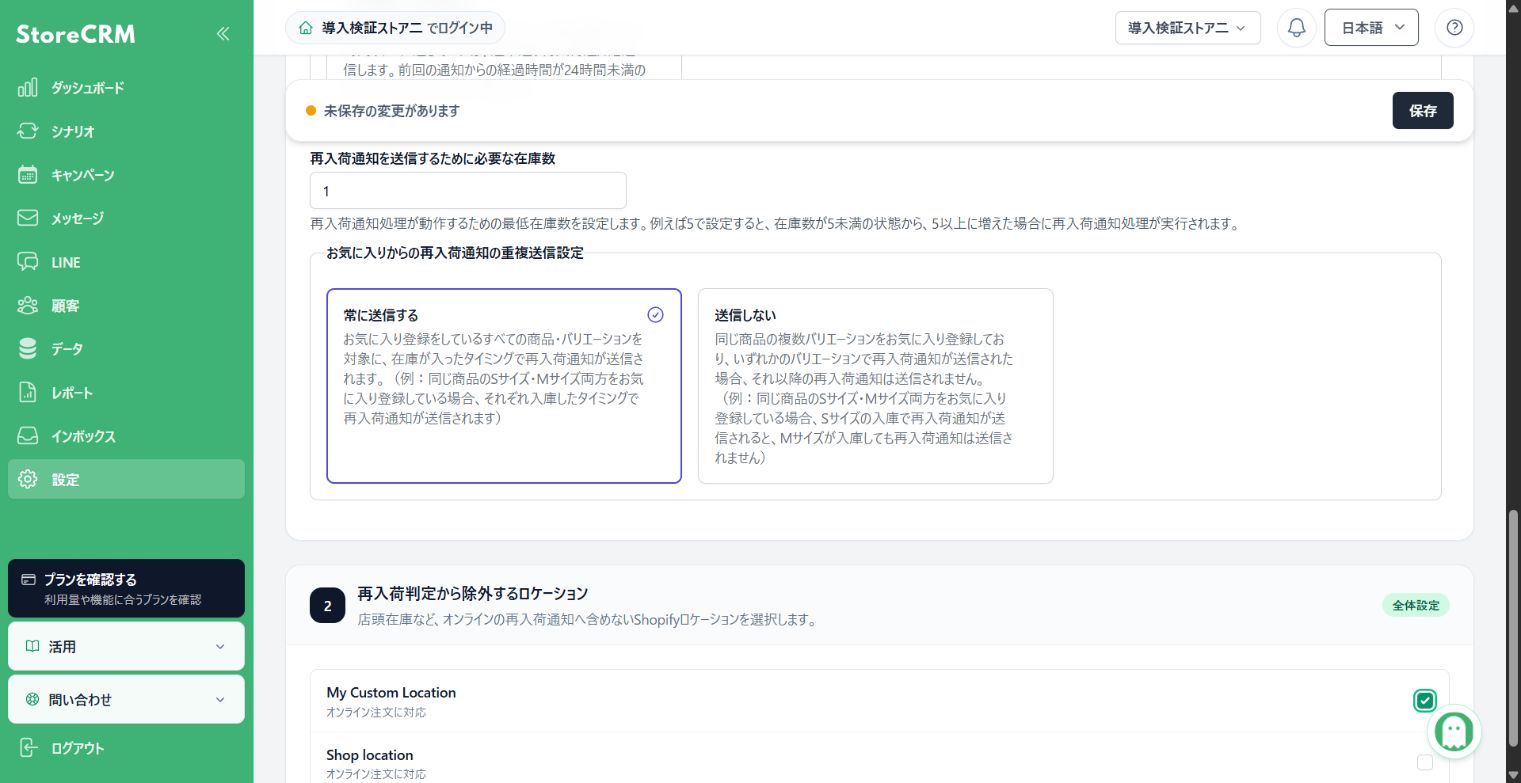
Task: Click 再入荷判定から除外するロケーション heading
Action: pyautogui.click(x=473, y=593)
